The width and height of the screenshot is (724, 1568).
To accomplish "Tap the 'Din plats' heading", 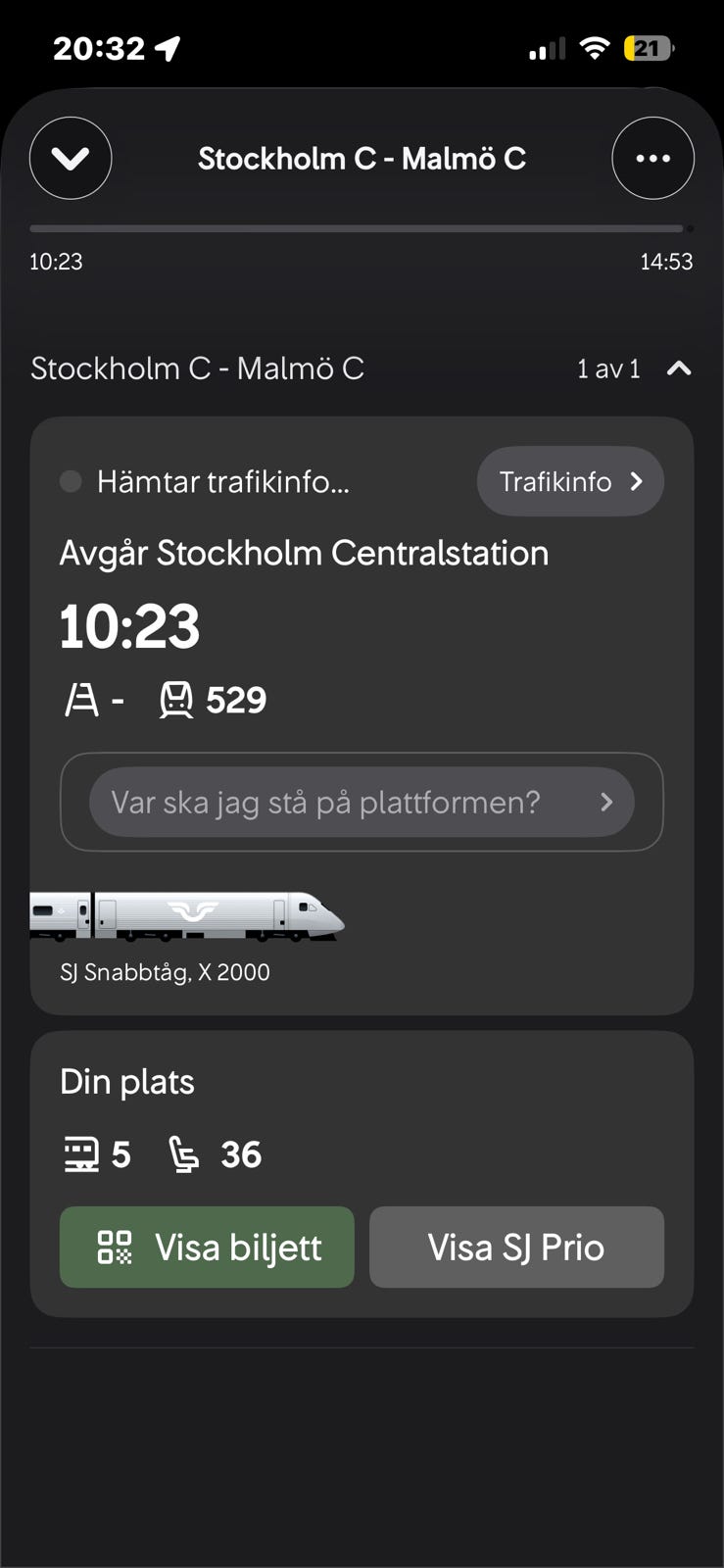I will pos(127,1082).
